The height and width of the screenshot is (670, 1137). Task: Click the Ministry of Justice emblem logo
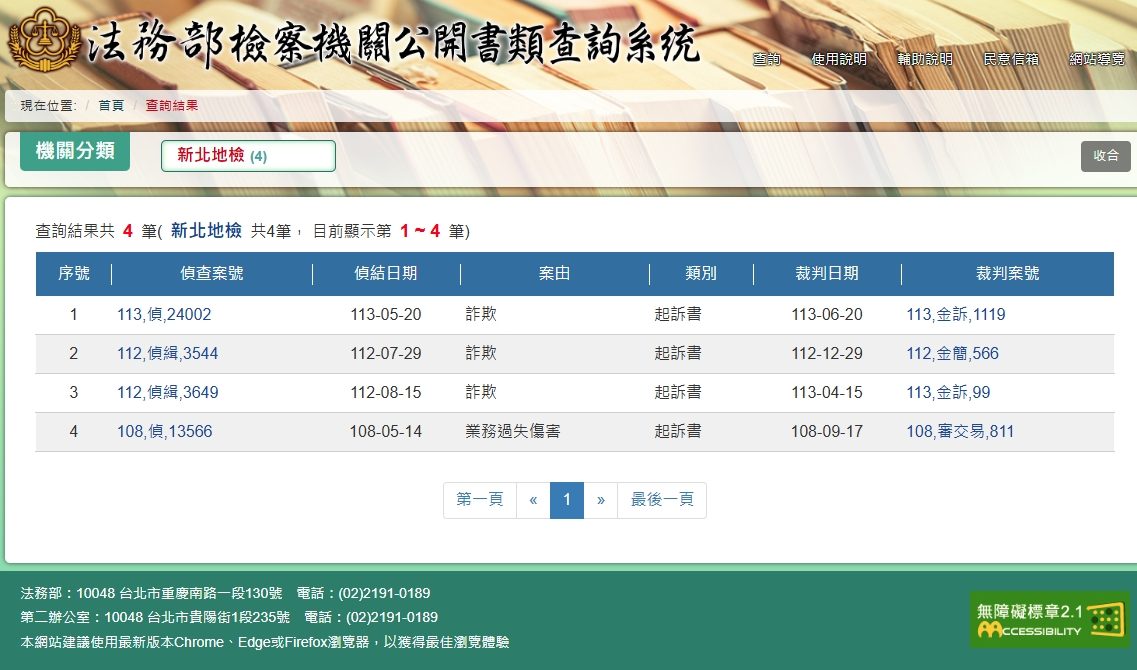42,40
